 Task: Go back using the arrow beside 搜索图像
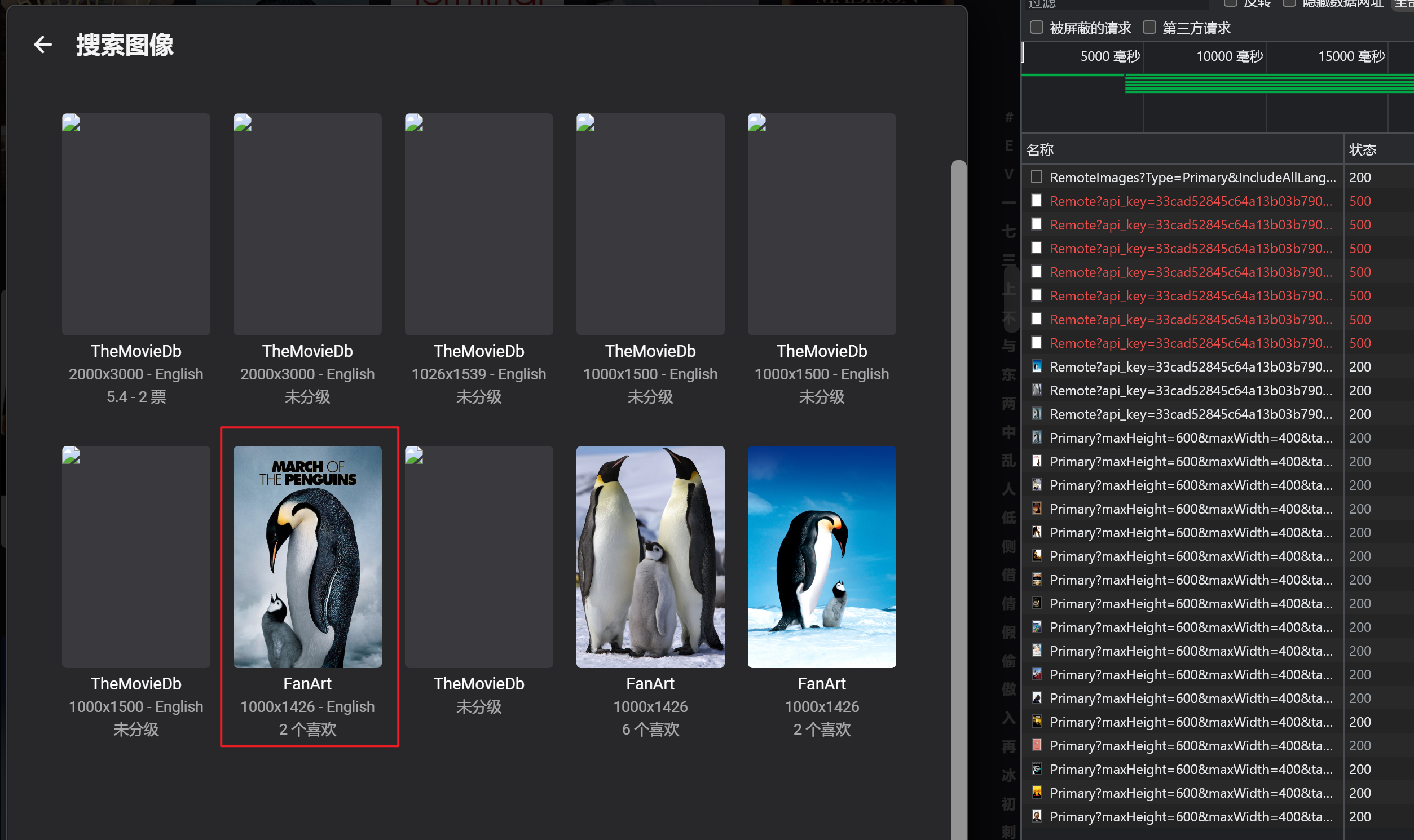(43, 45)
